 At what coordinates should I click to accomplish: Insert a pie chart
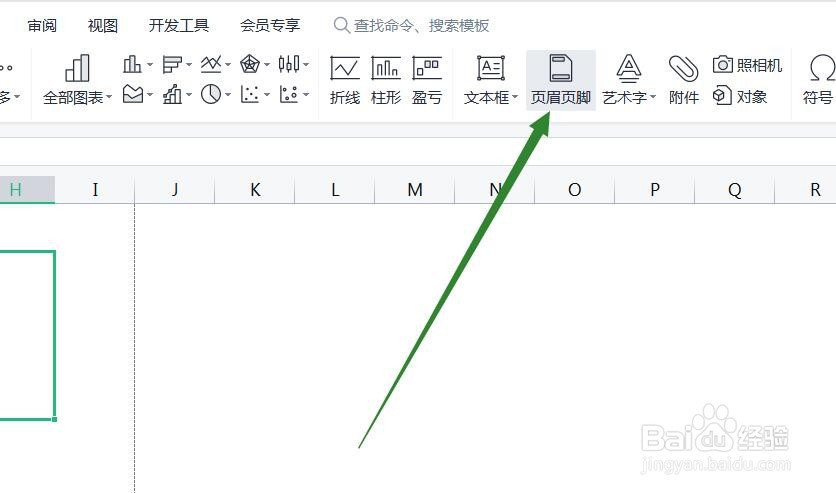point(211,95)
